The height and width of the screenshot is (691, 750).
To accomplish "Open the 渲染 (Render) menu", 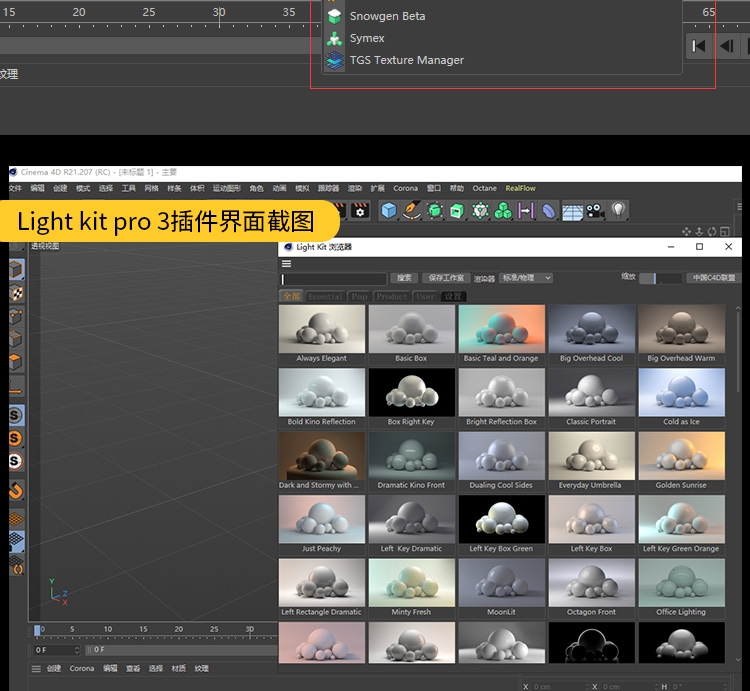I will [x=354, y=188].
